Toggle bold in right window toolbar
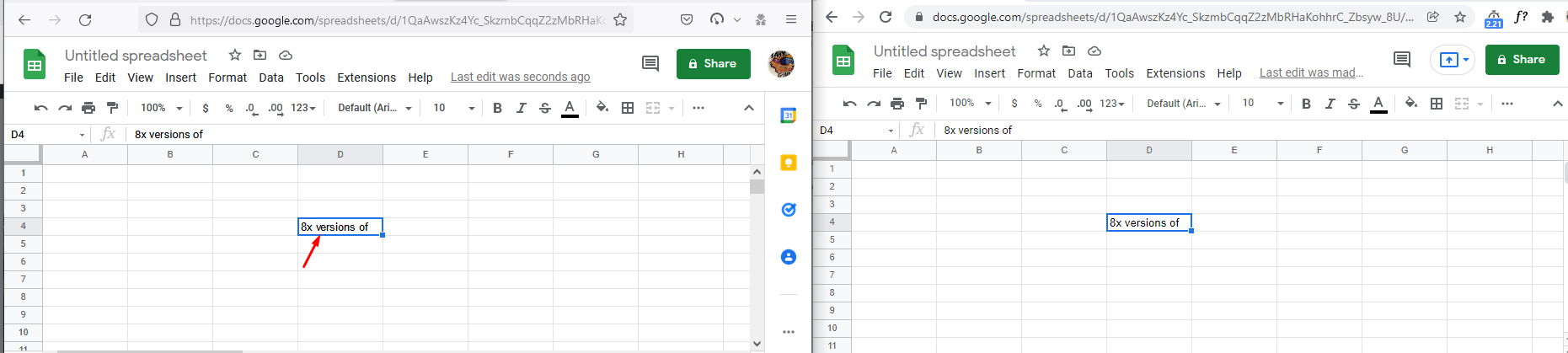1568x353 pixels. (x=1306, y=104)
